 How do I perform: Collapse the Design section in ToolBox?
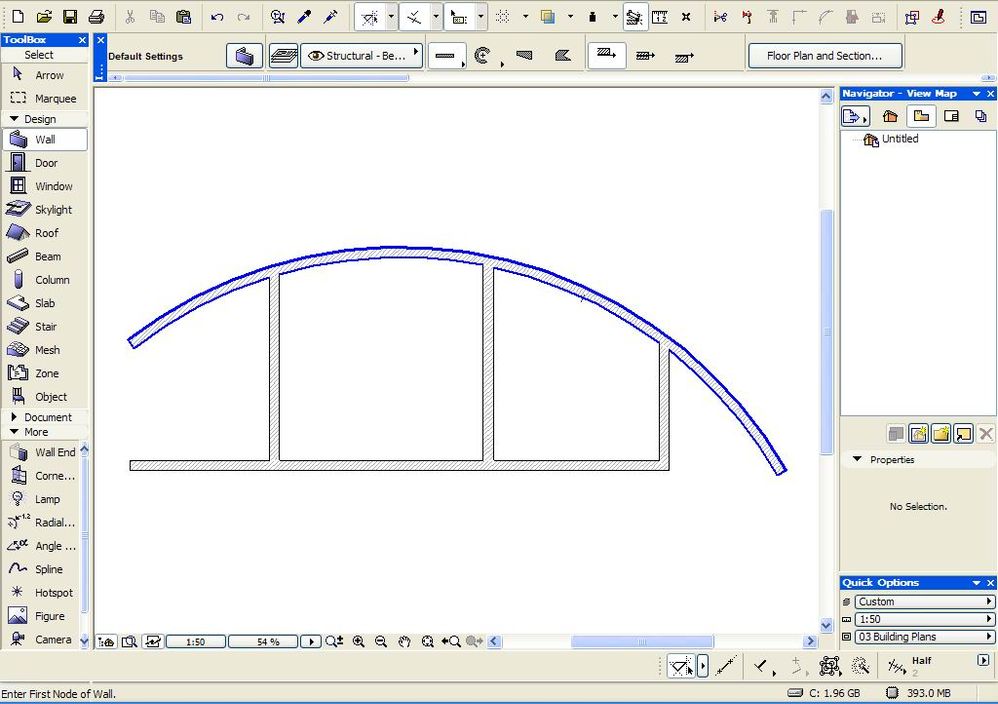[x=13, y=118]
